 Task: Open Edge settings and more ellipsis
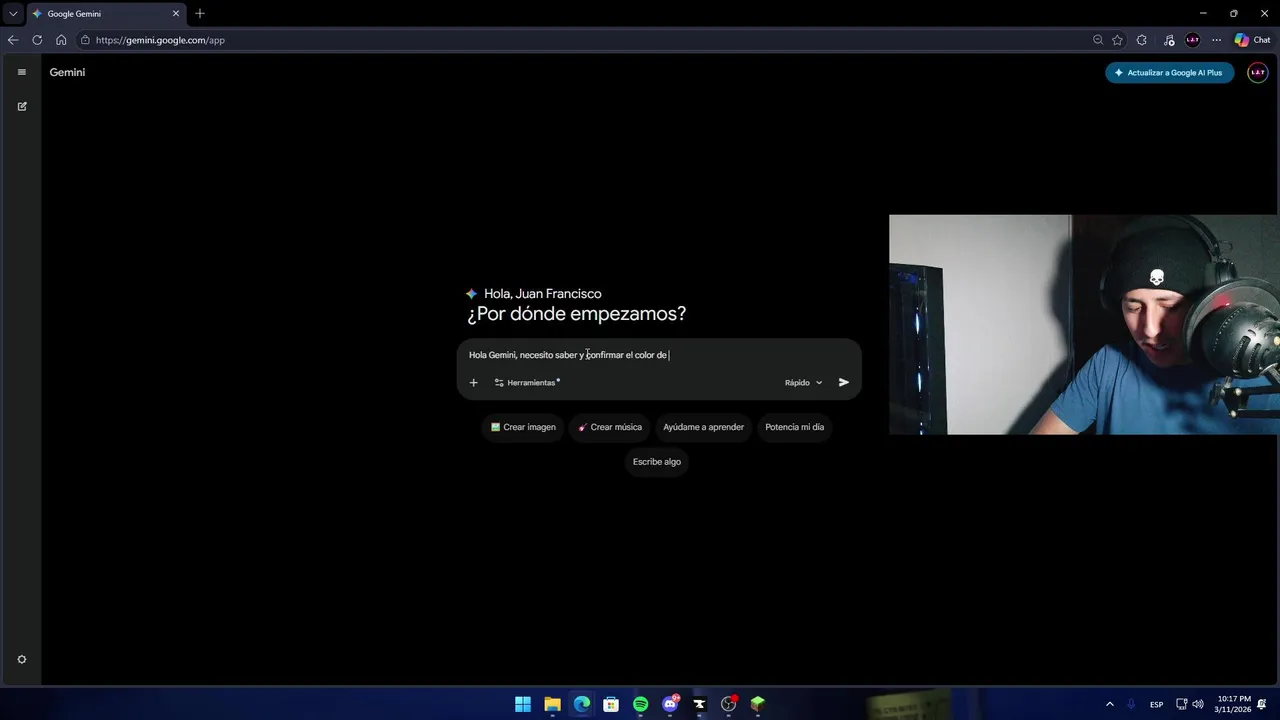click(x=1216, y=40)
